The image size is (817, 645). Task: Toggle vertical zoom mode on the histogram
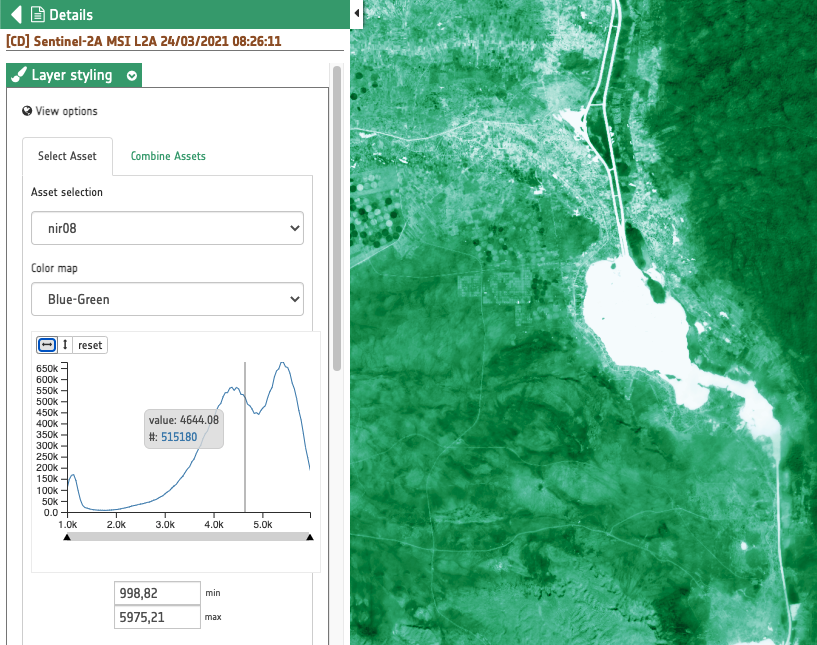coord(66,345)
